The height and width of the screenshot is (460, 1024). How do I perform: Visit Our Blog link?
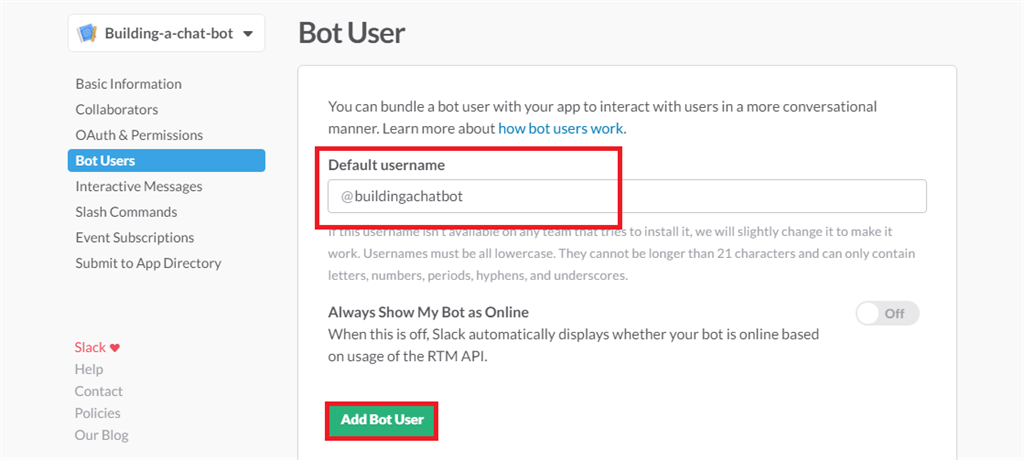[101, 436]
